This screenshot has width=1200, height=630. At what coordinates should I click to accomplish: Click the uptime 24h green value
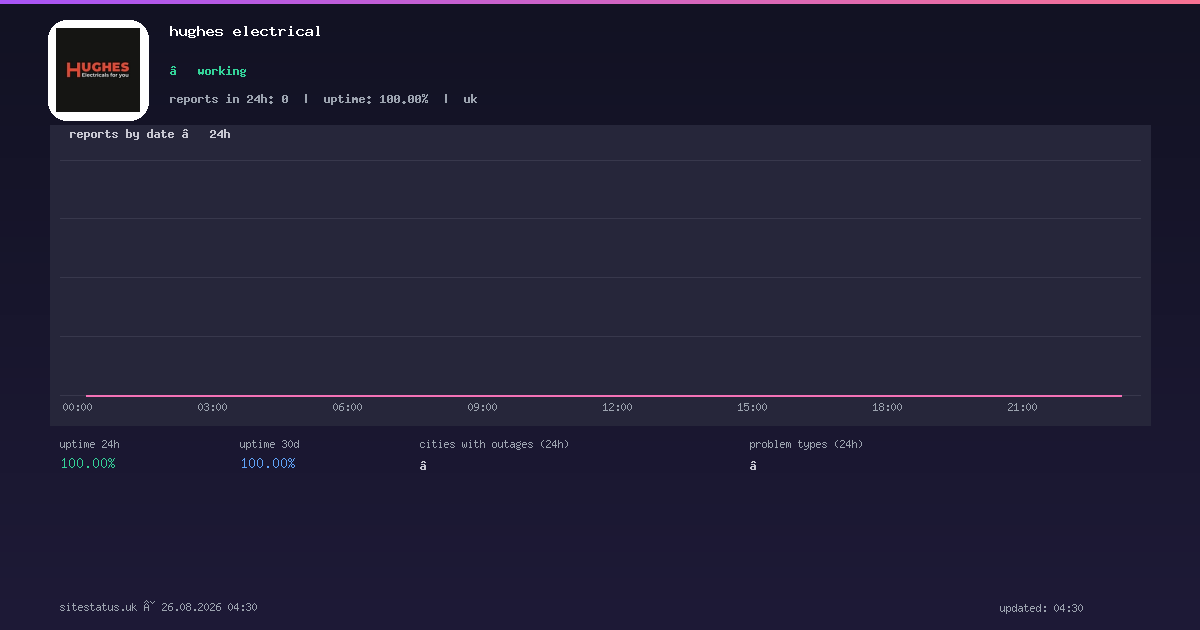[x=88, y=463]
